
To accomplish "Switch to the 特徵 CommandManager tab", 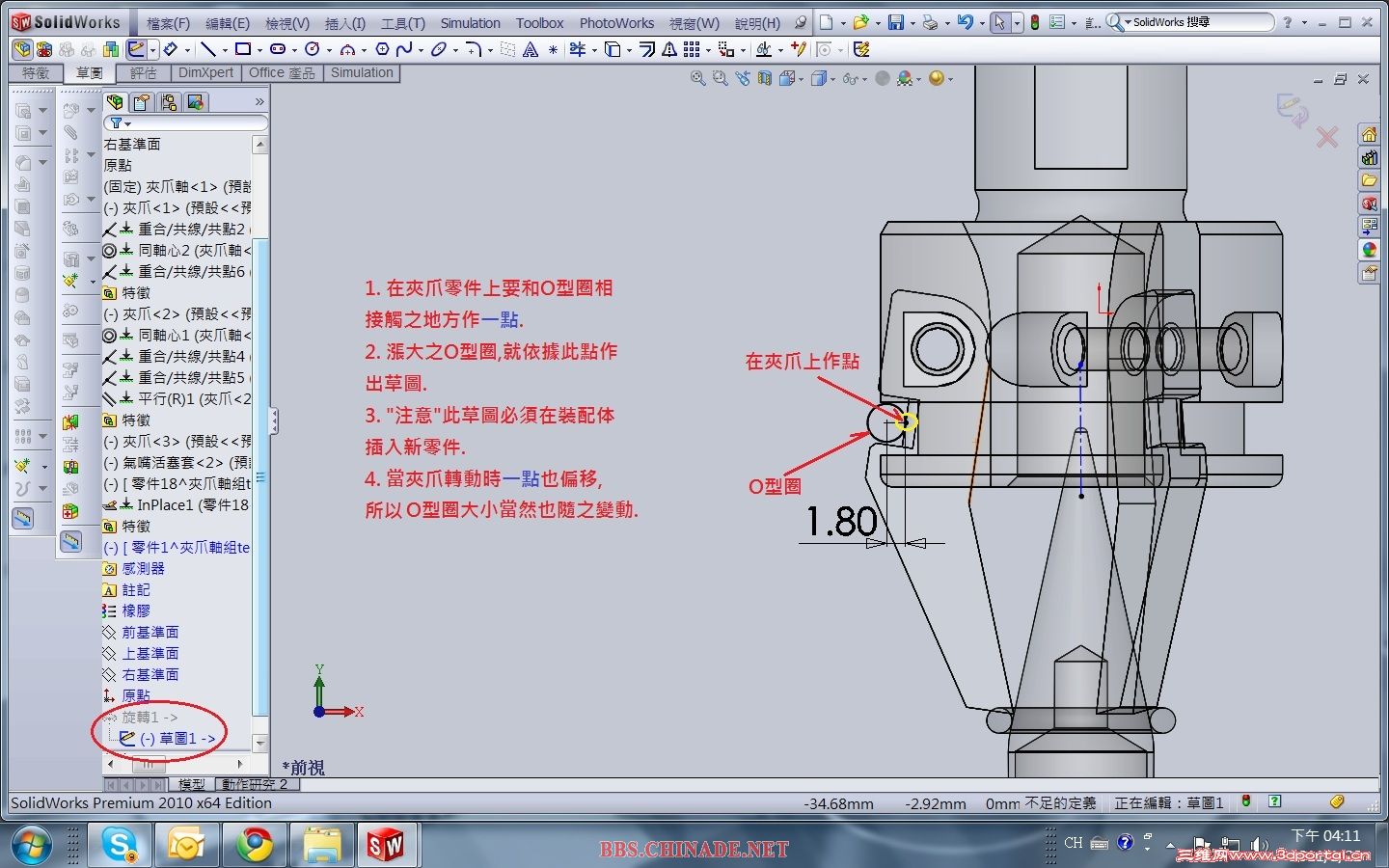I will point(36,73).
